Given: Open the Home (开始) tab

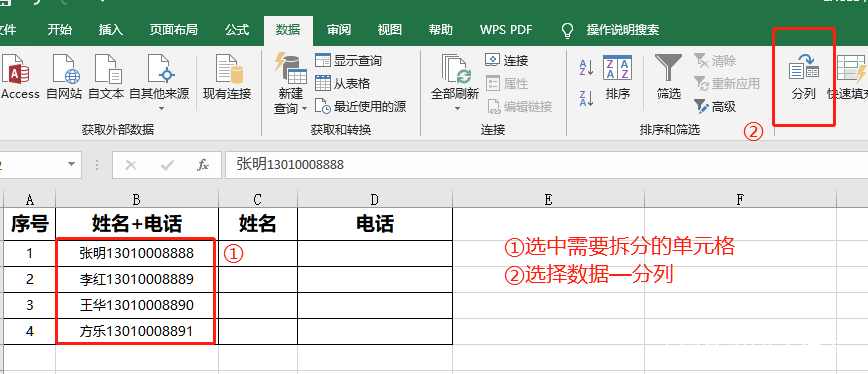Looking at the screenshot, I should (59, 30).
